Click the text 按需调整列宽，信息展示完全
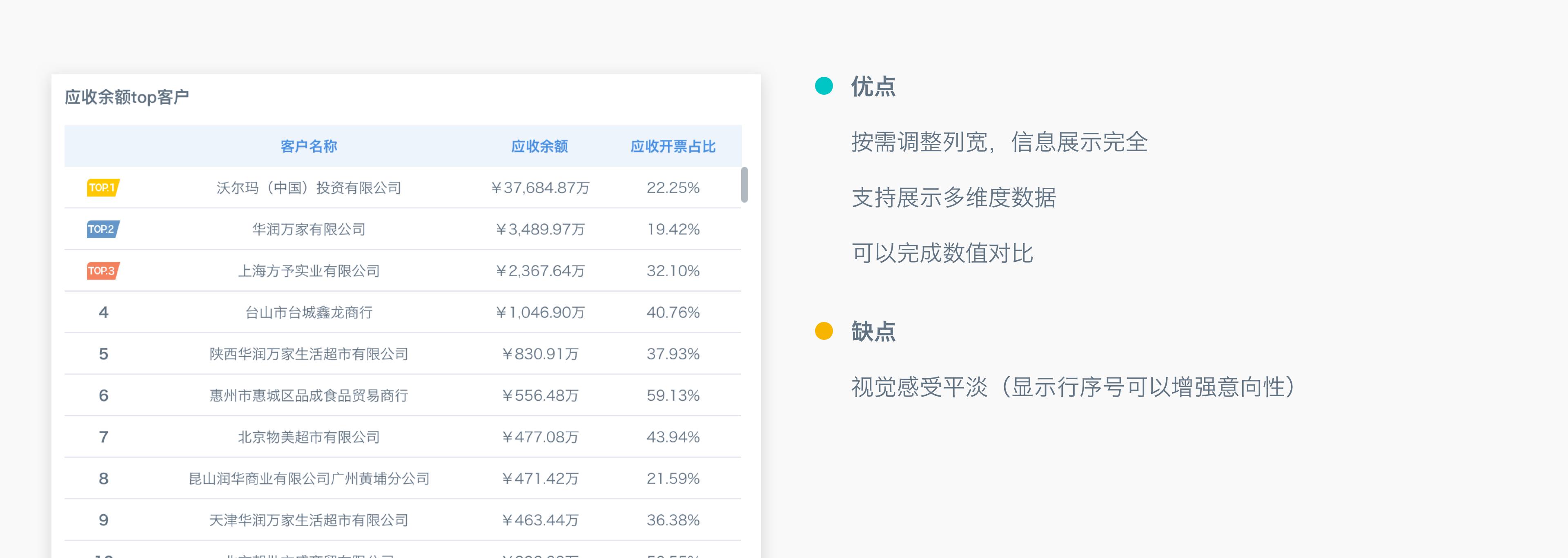Image resolution: width=1568 pixels, height=558 pixels. [999, 142]
